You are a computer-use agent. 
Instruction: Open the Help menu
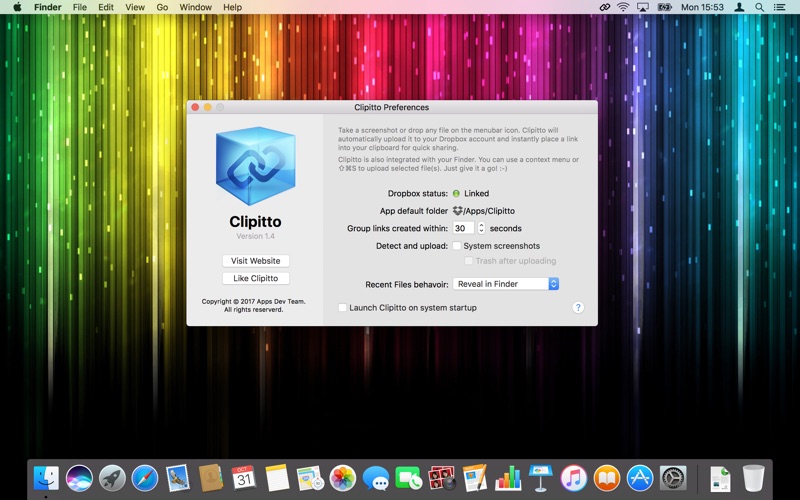[232, 7]
